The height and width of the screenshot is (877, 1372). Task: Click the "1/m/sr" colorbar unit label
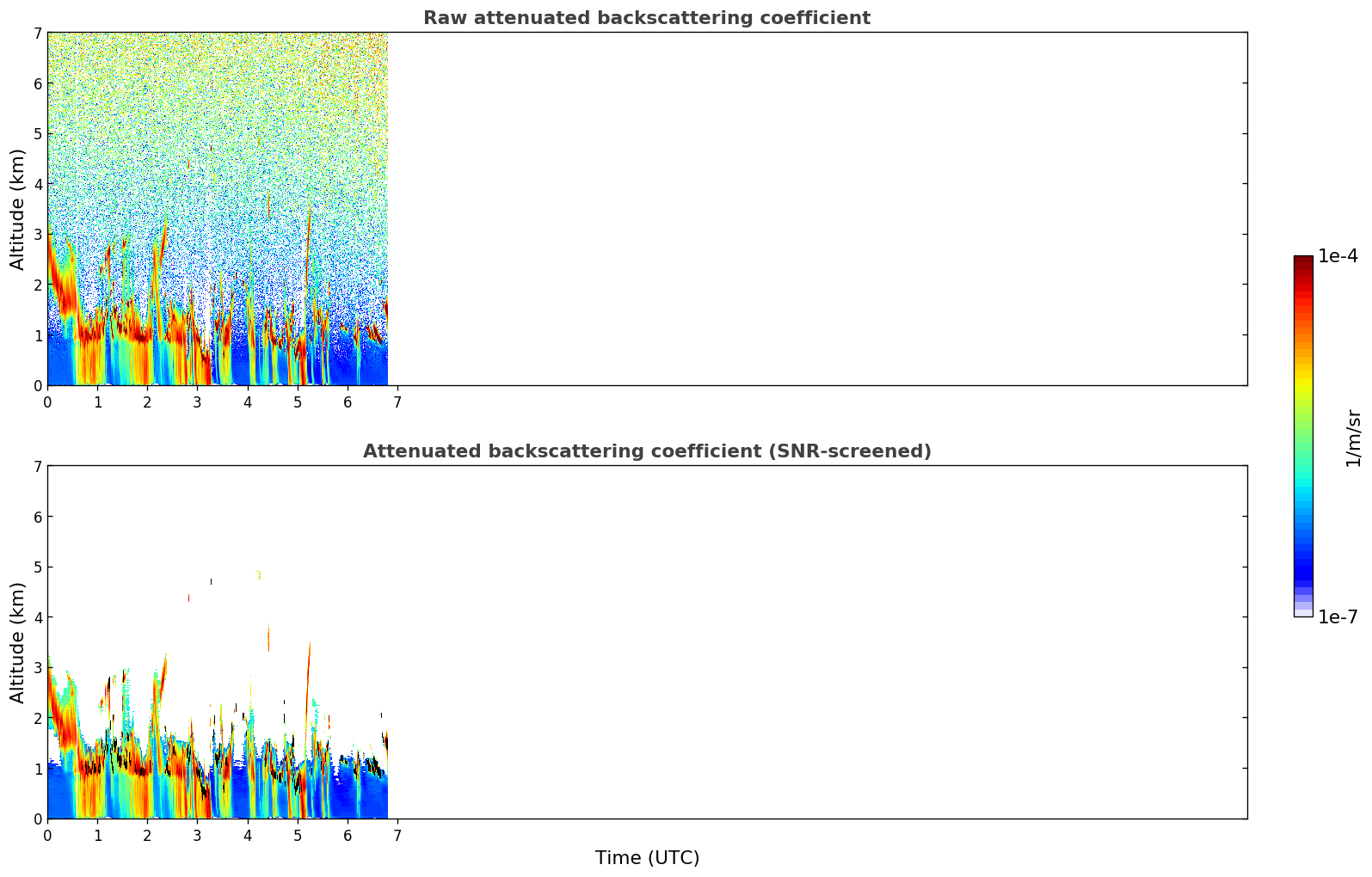[1353, 437]
